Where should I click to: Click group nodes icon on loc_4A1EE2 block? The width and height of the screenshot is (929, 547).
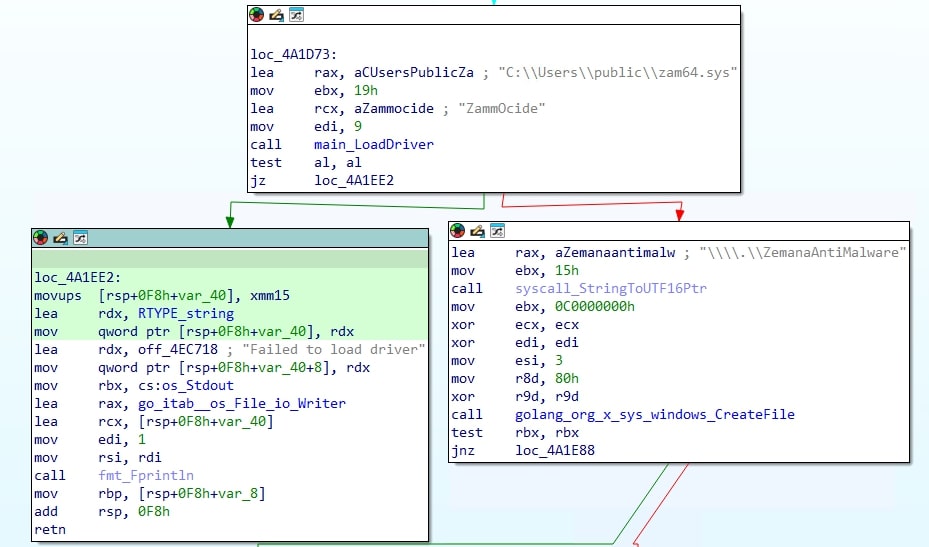80,238
